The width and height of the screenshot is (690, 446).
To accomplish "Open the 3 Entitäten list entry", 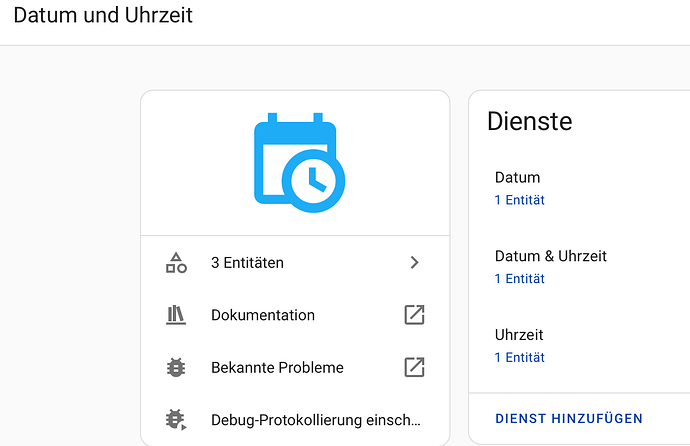I will click(247, 263).
